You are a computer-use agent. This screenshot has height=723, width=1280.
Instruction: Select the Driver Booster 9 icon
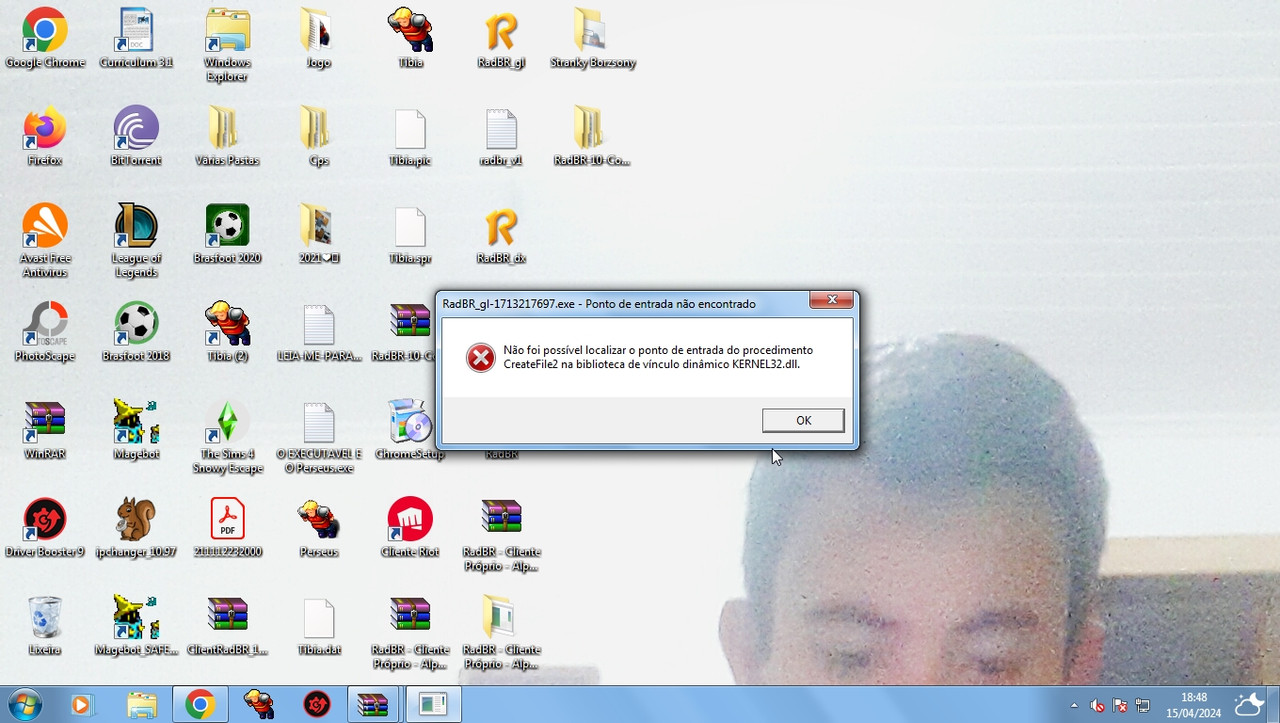click(45, 528)
